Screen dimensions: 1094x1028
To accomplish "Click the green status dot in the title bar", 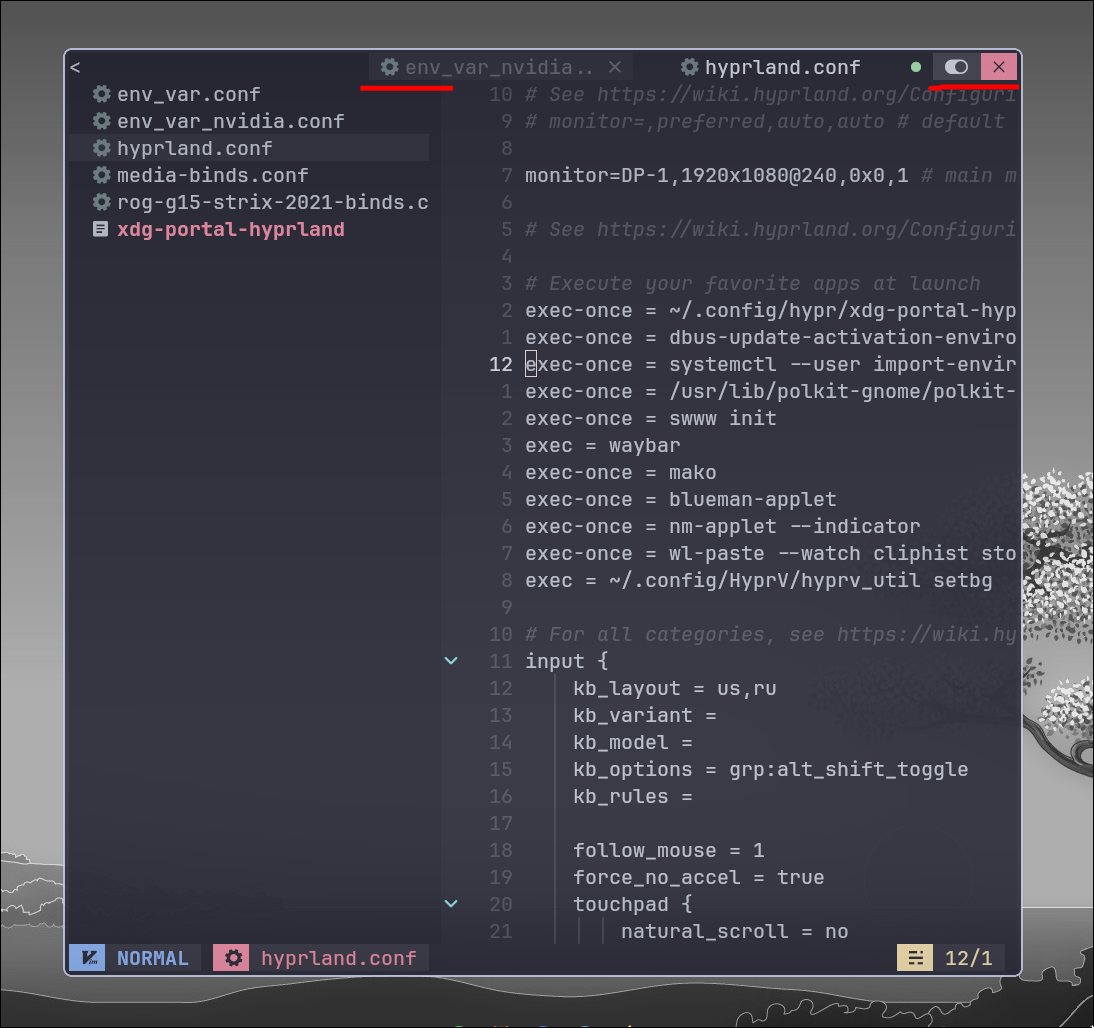I will pyautogui.click(x=915, y=66).
